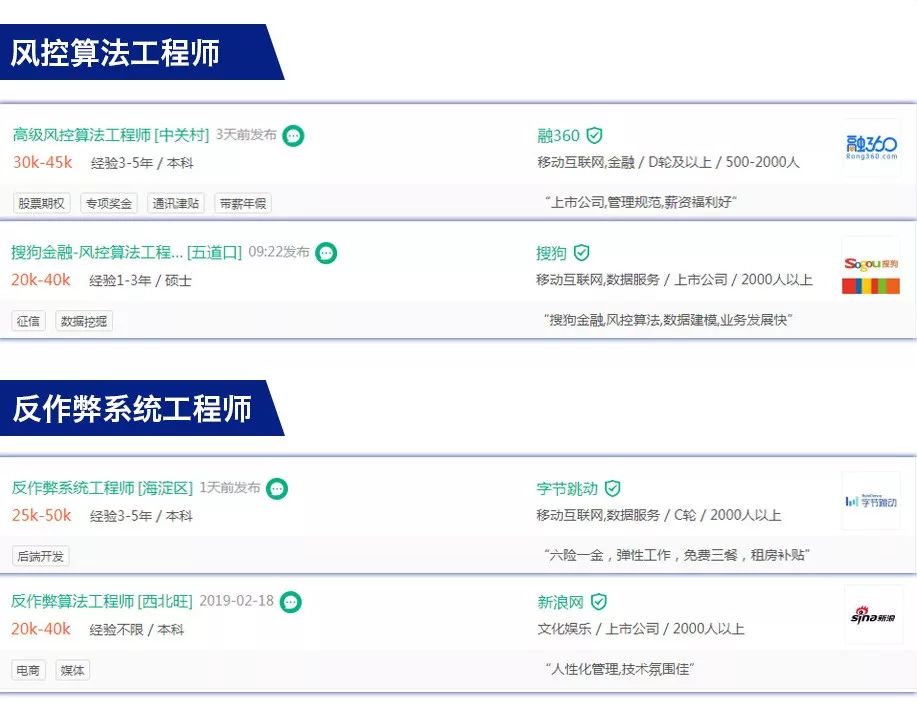The height and width of the screenshot is (714, 917).
Task: Click verified shield icon beside 字节跳动
Action: (612, 488)
